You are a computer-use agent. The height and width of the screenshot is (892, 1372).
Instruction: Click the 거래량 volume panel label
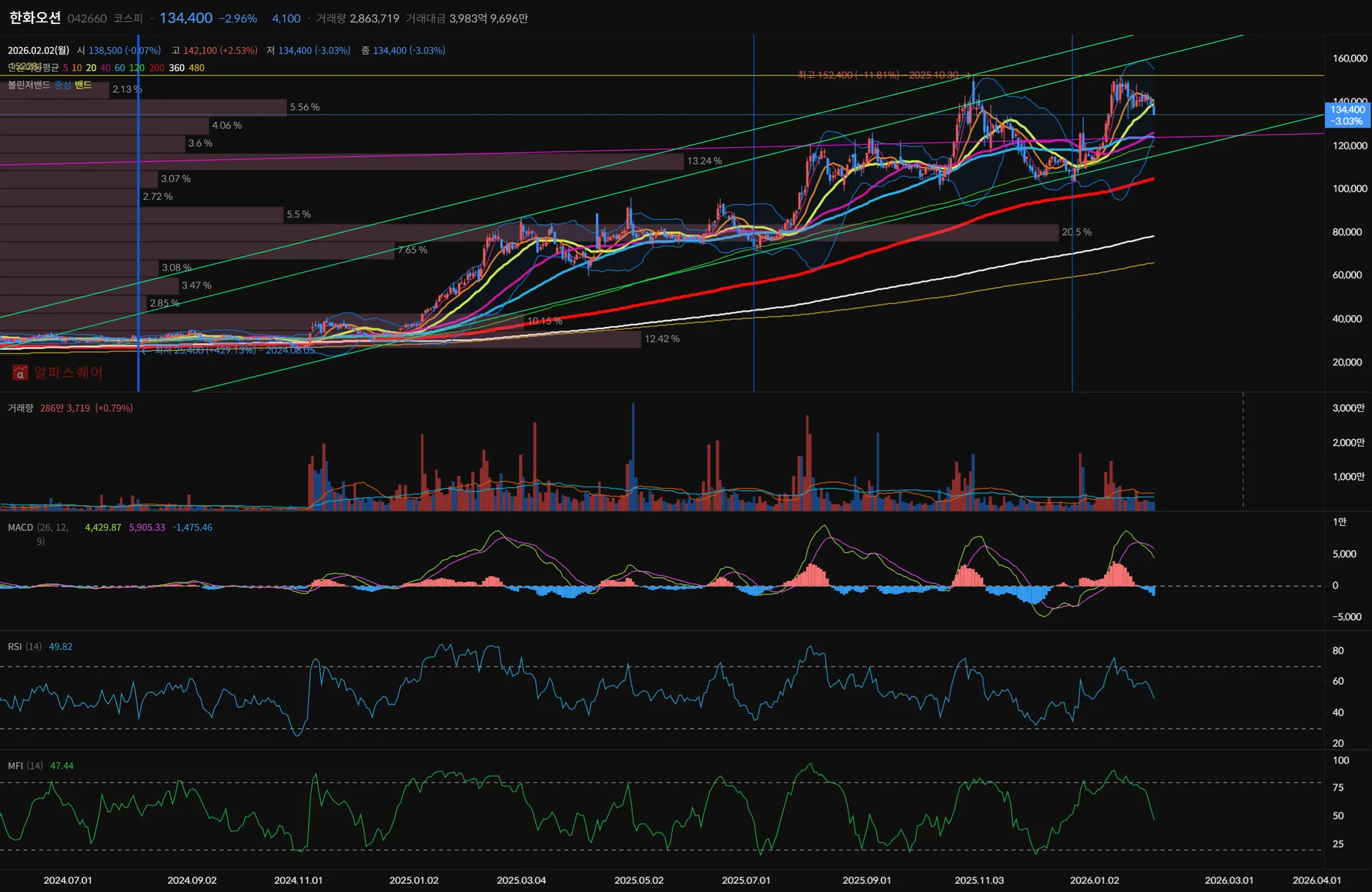coord(20,408)
